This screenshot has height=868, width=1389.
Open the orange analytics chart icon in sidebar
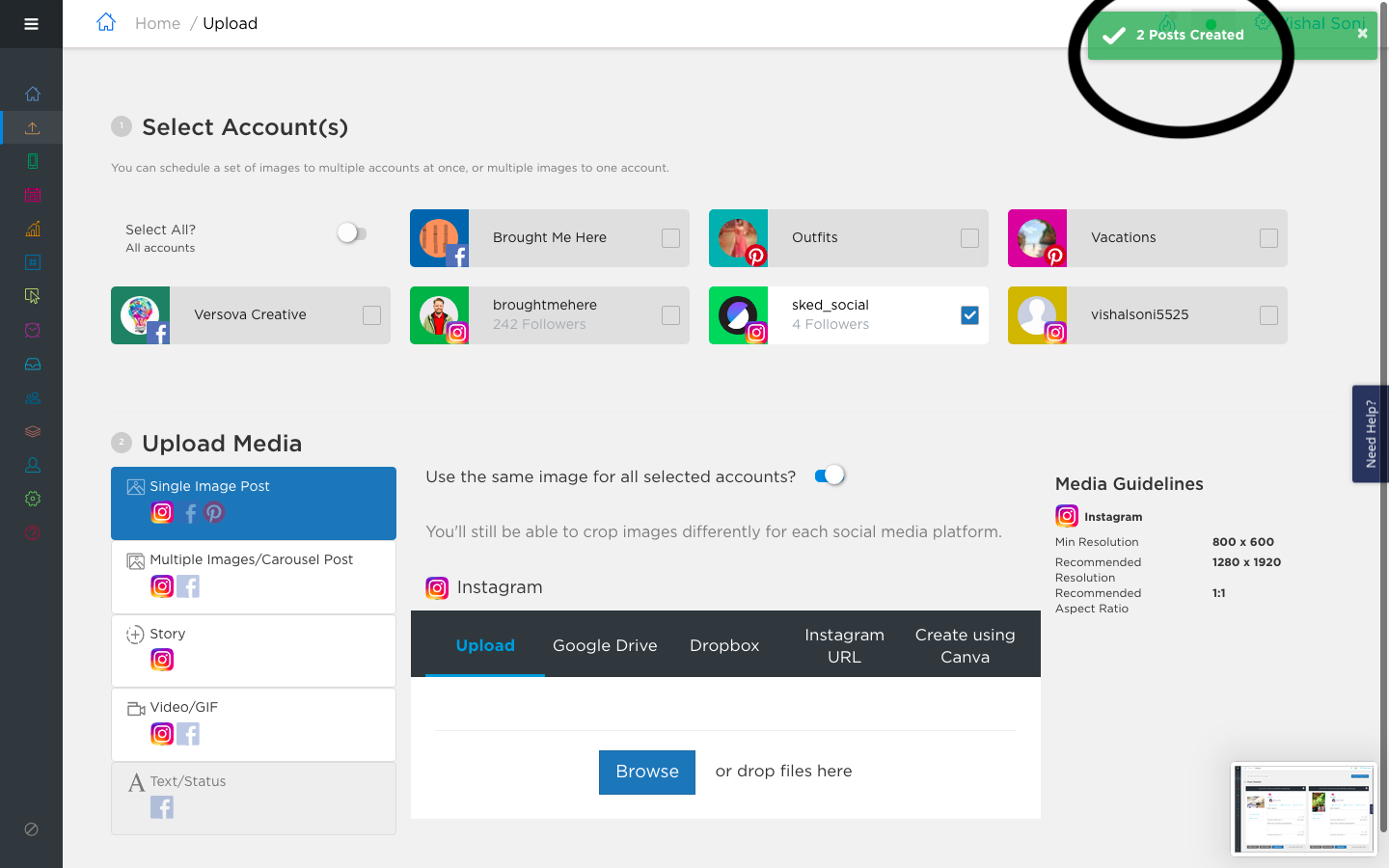pos(33,229)
